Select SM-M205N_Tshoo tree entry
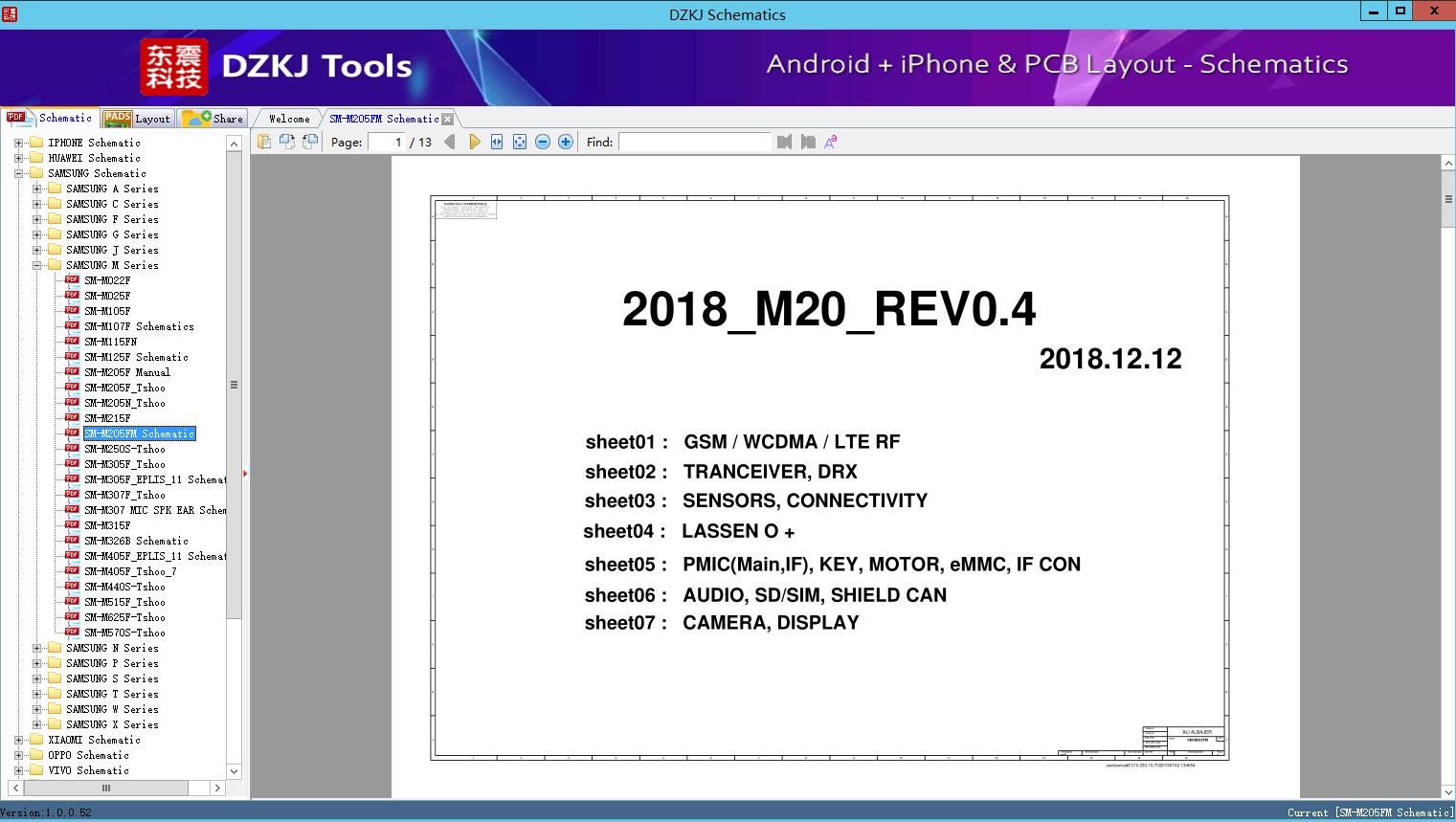This screenshot has width=1456, height=822. (x=124, y=403)
